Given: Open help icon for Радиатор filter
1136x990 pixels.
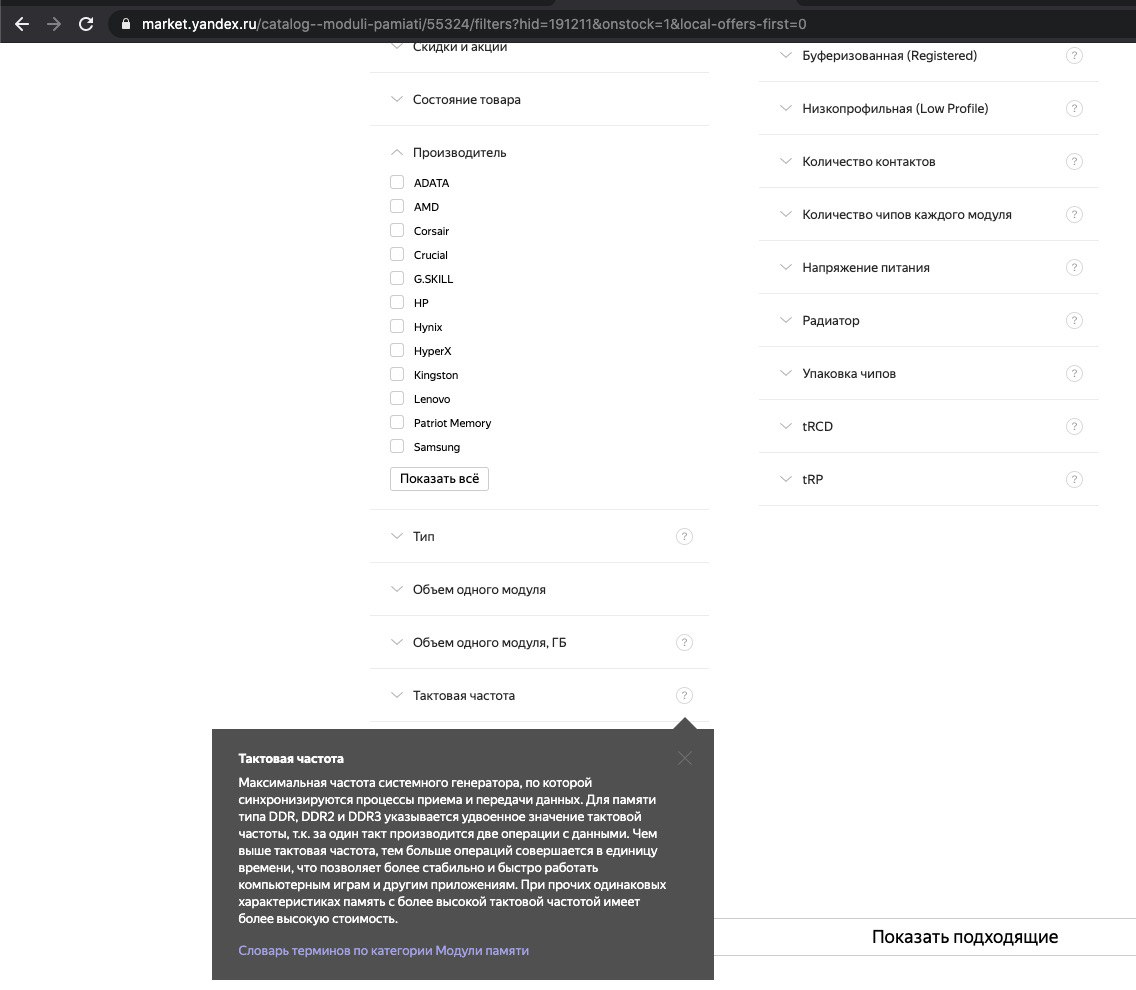Looking at the screenshot, I should (1074, 321).
